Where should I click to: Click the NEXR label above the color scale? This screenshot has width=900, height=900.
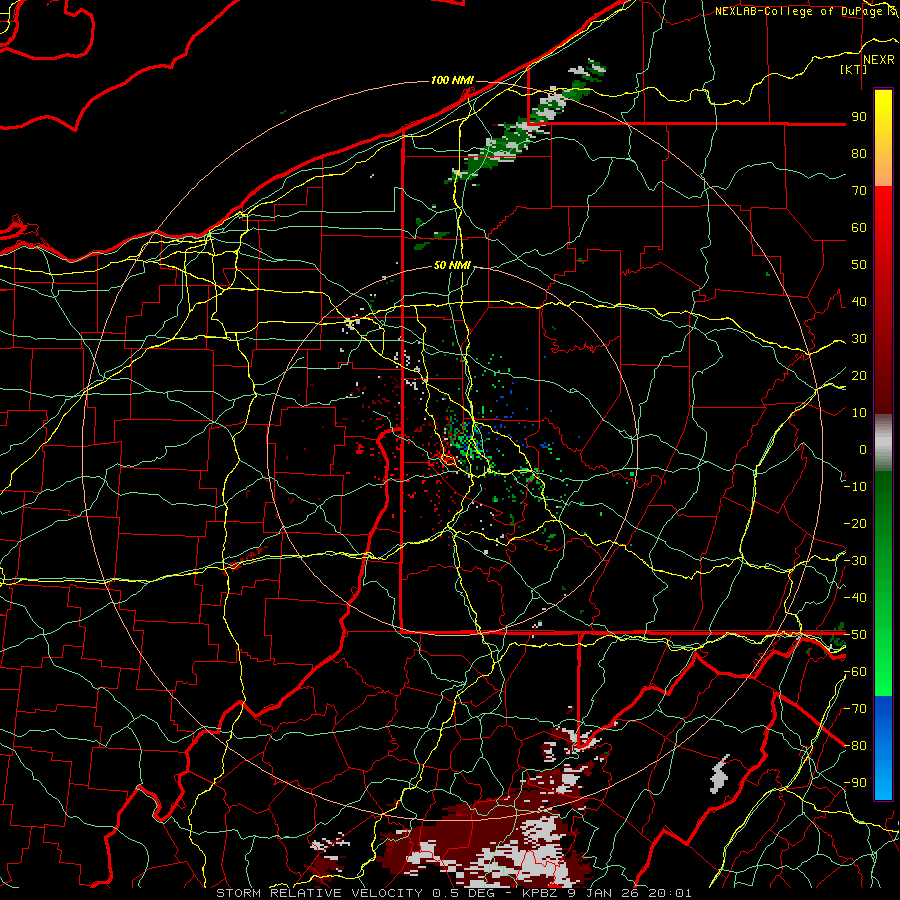pyautogui.click(x=878, y=60)
